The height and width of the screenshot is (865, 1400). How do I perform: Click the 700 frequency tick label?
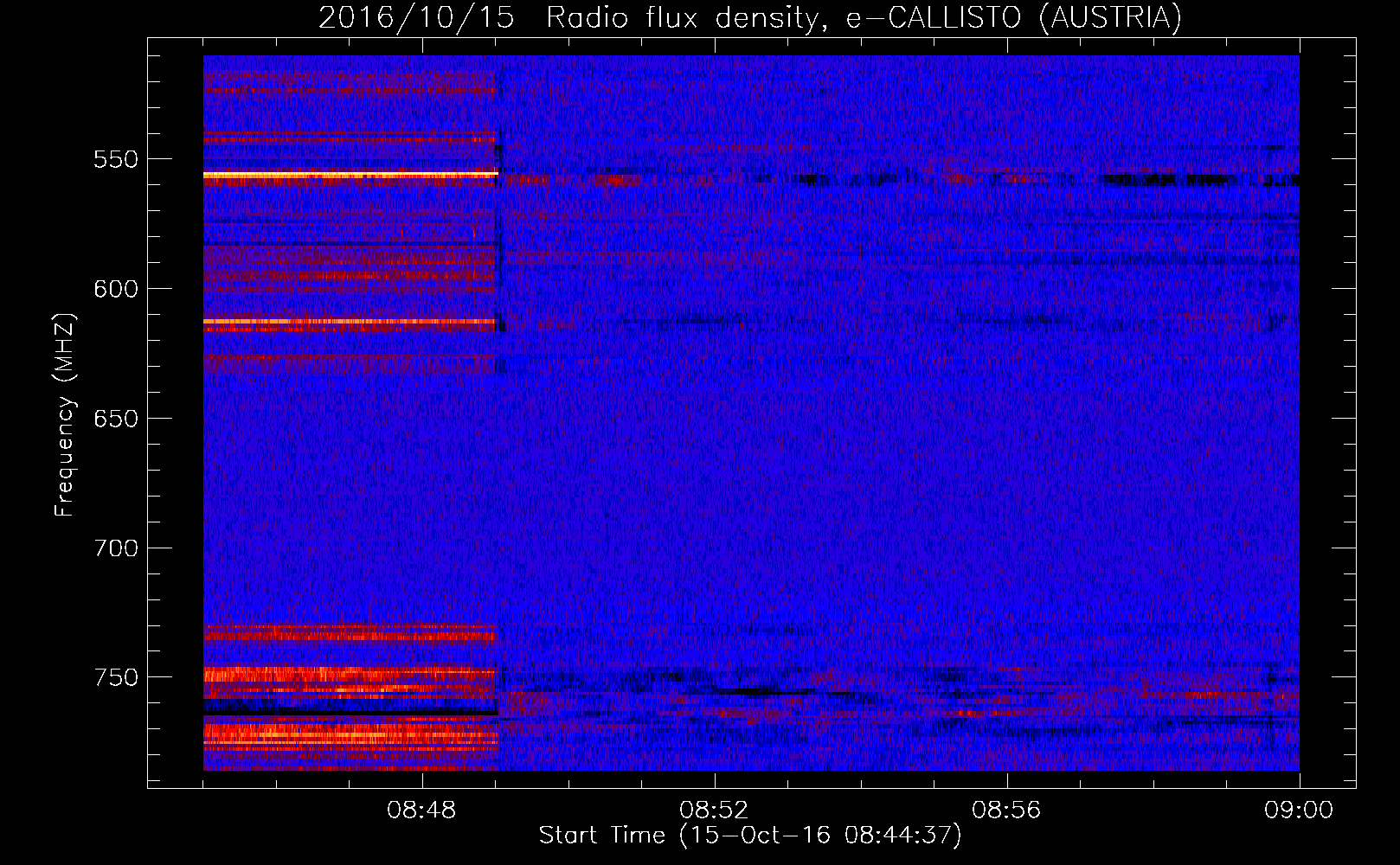coord(116,548)
